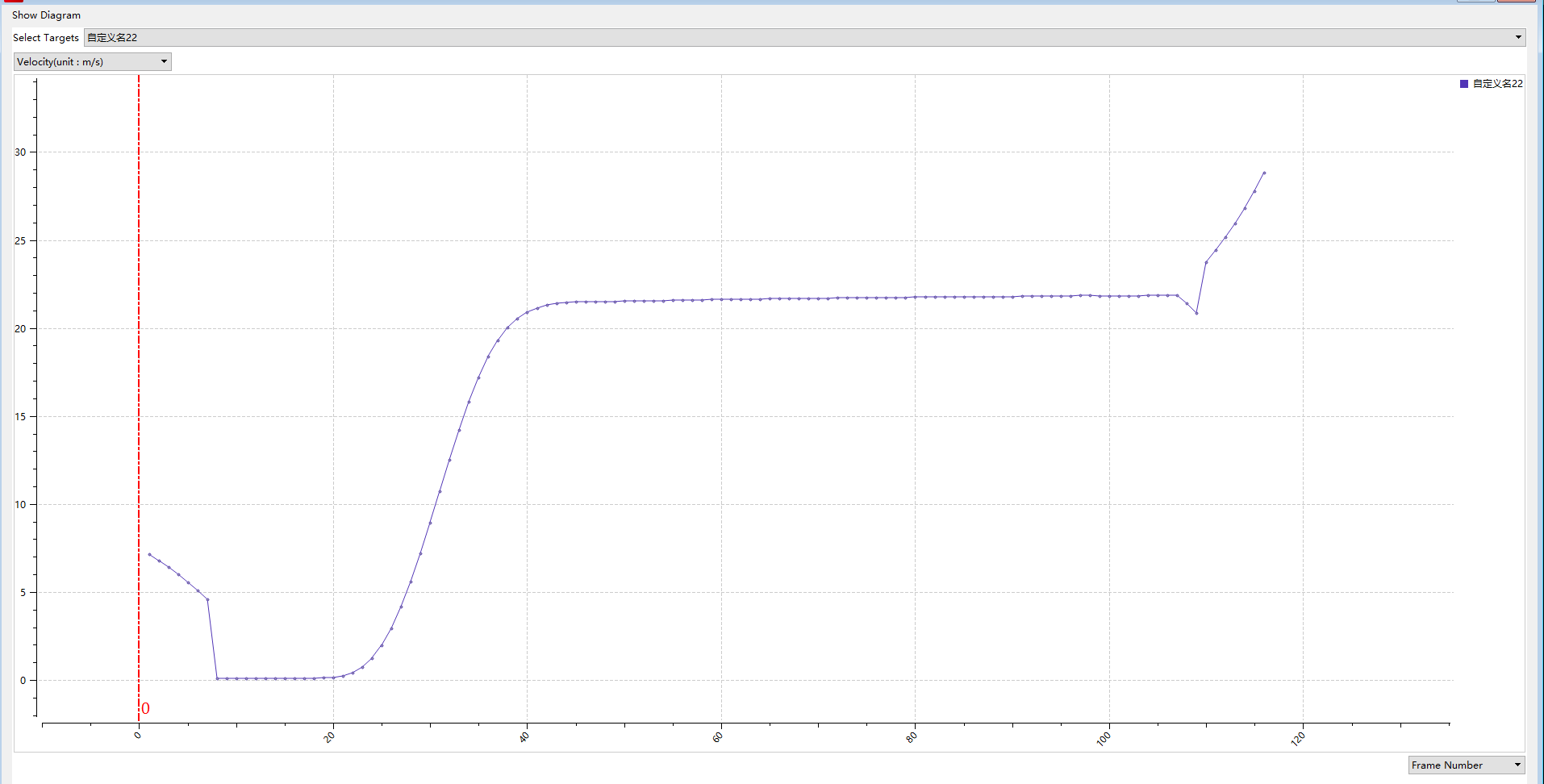Image resolution: width=1544 pixels, height=784 pixels.
Task: Click the final highest data point on curve
Action: pyautogui.click(x=1264, y=173)
